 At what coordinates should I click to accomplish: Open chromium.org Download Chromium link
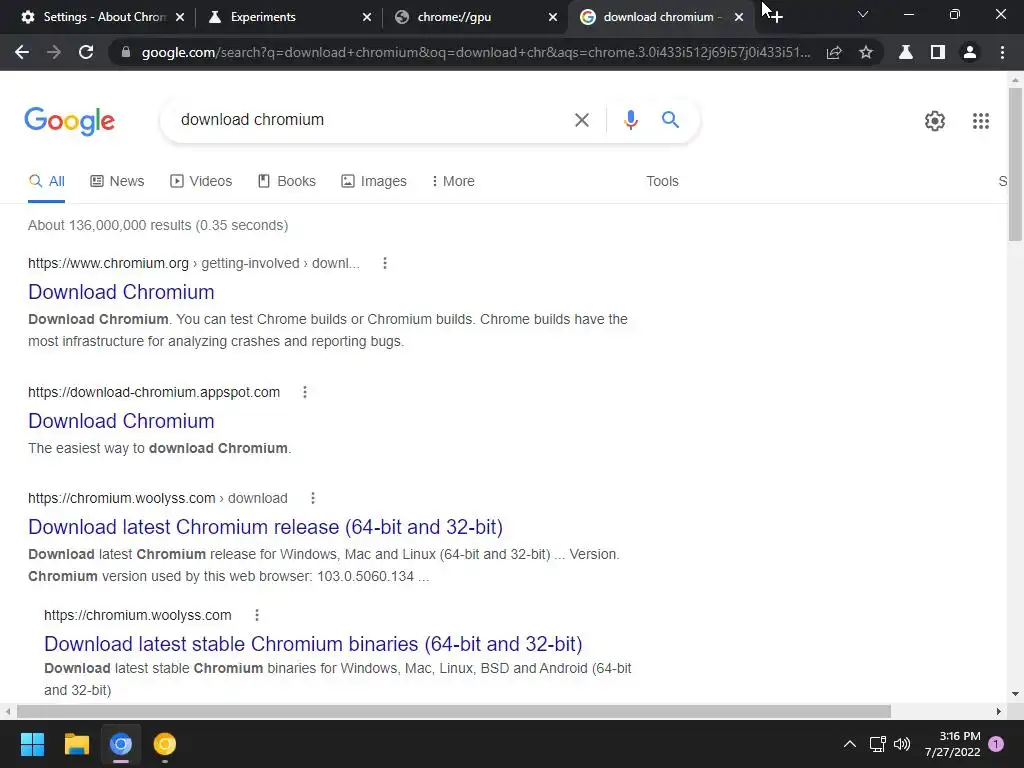pos(121,292)
